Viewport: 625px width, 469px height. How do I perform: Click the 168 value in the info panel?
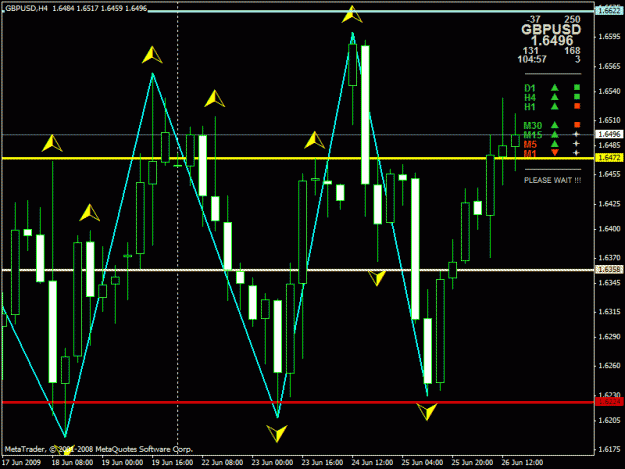(572, 51)
